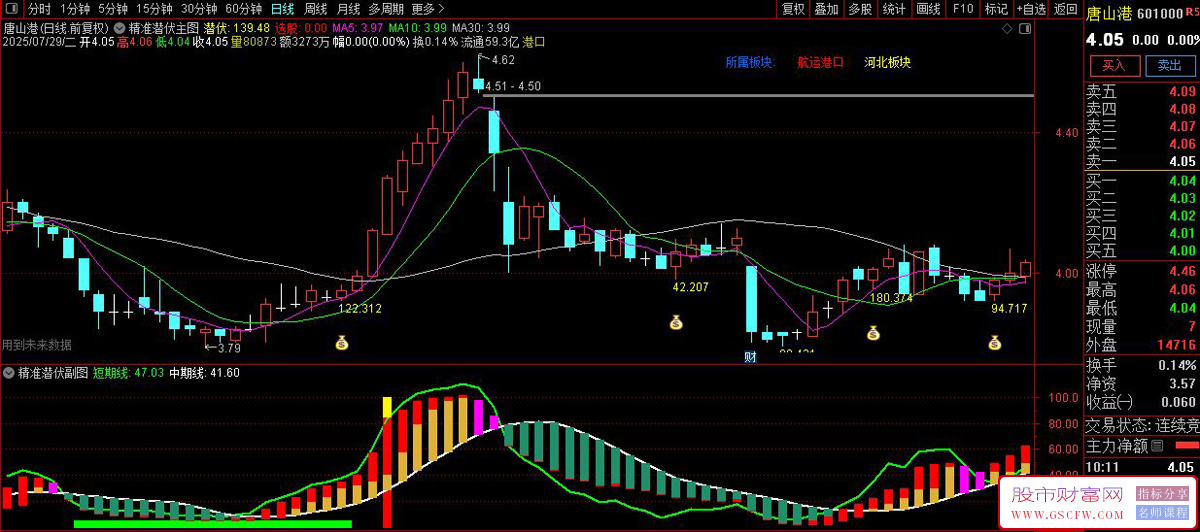This screenshot has height=532, width=1200.
Task: Click the green horizontal bar in sub-chart
Action: tap(213, 523)
